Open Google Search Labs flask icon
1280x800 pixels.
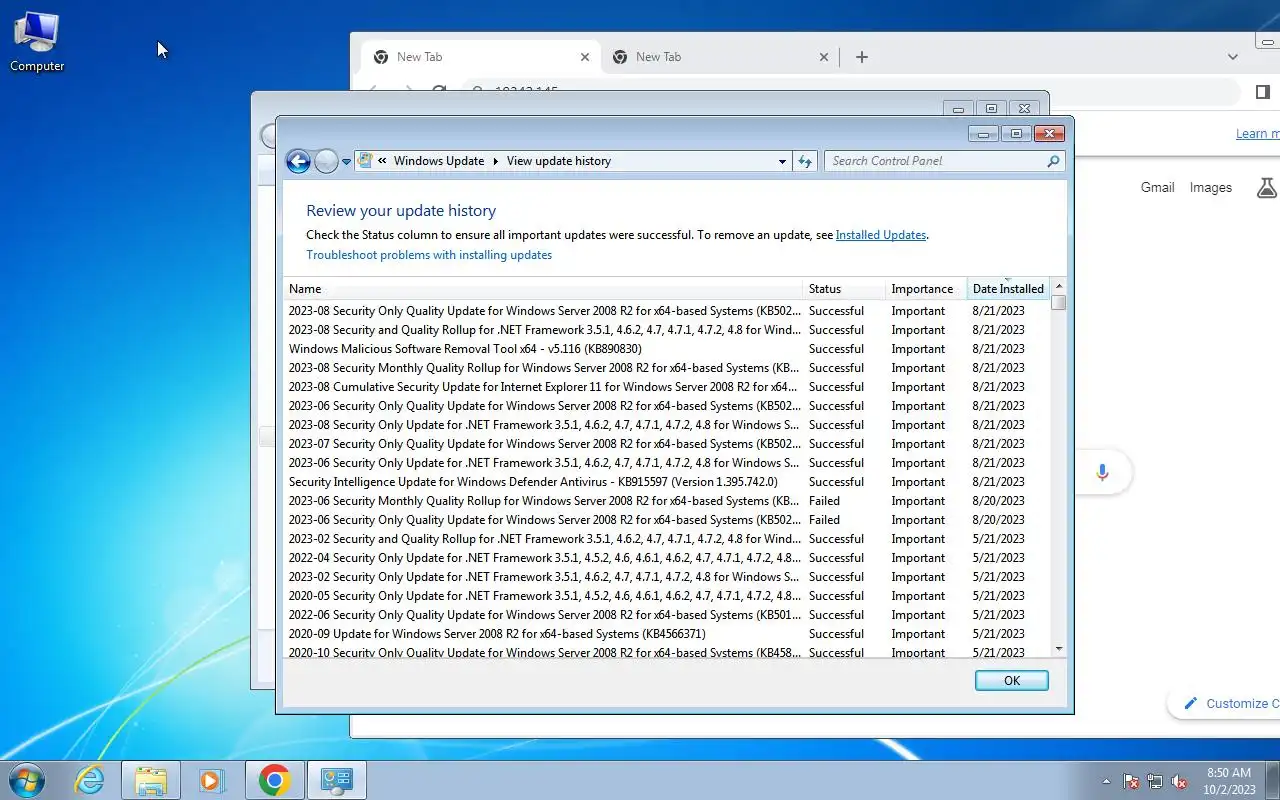click(1266, 187)
